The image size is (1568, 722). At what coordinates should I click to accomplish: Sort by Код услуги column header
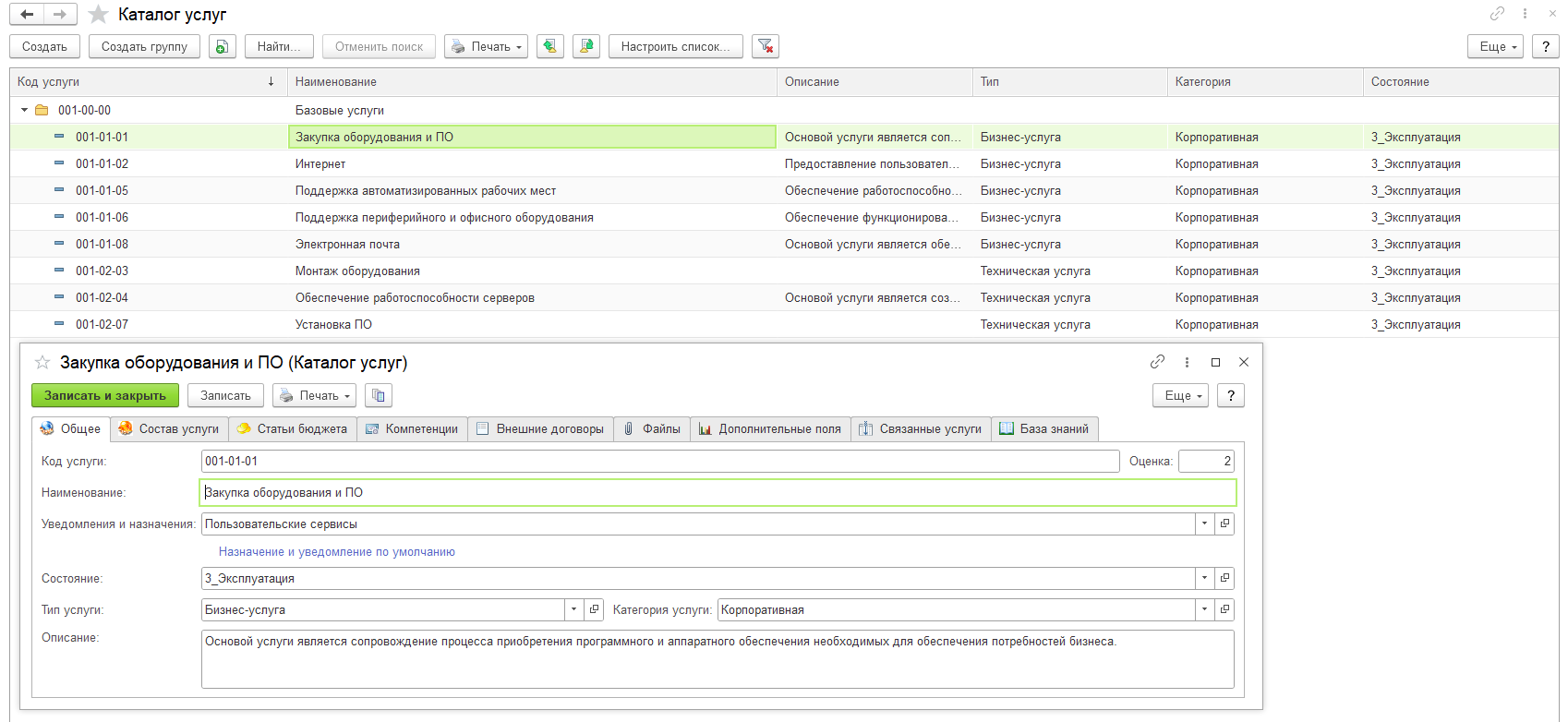148,81
